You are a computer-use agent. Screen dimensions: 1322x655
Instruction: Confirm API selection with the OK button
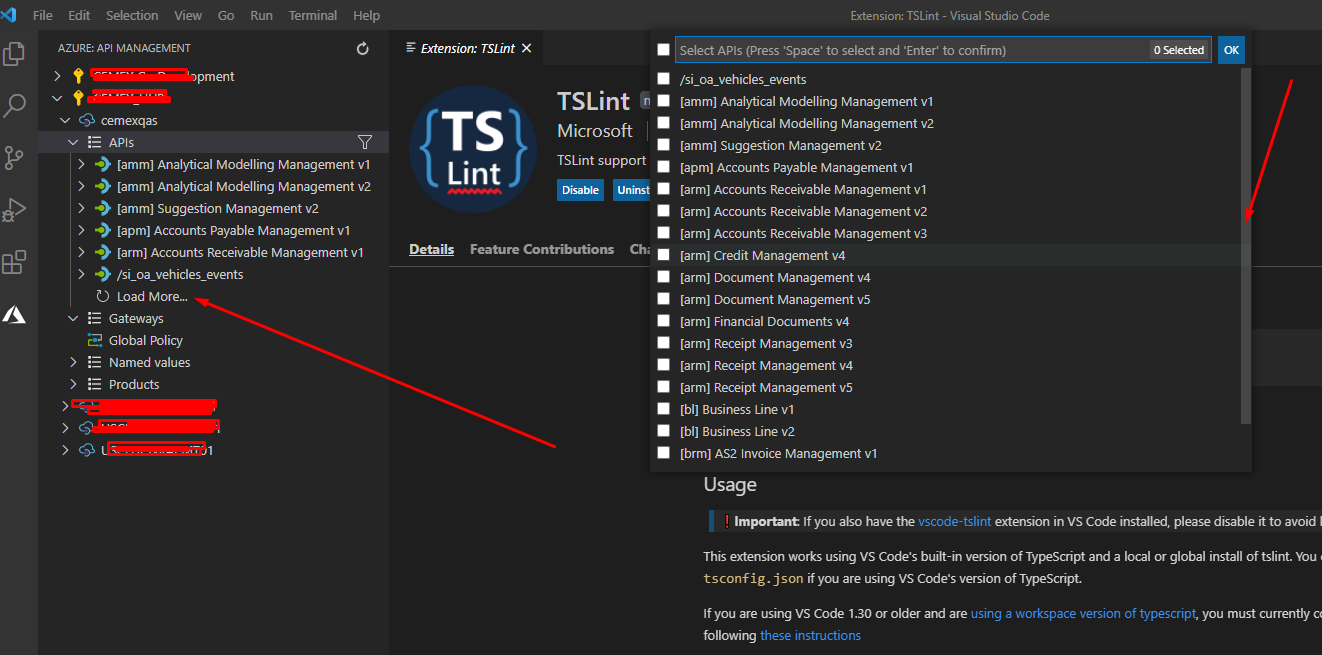(1231, 49)
